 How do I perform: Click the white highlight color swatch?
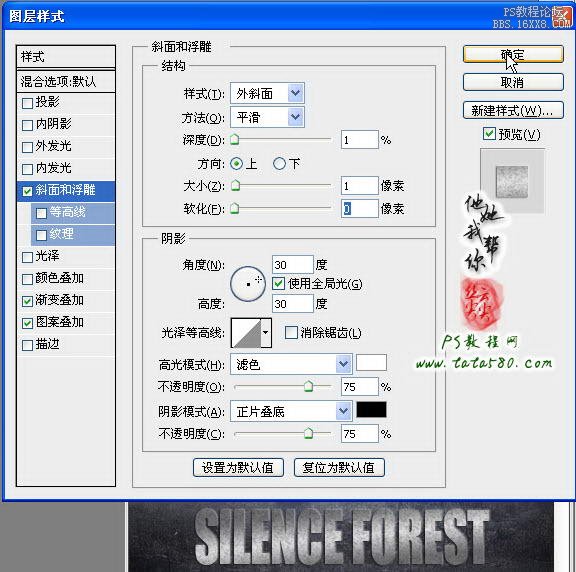pyautogui.click(x=371, y=363)
